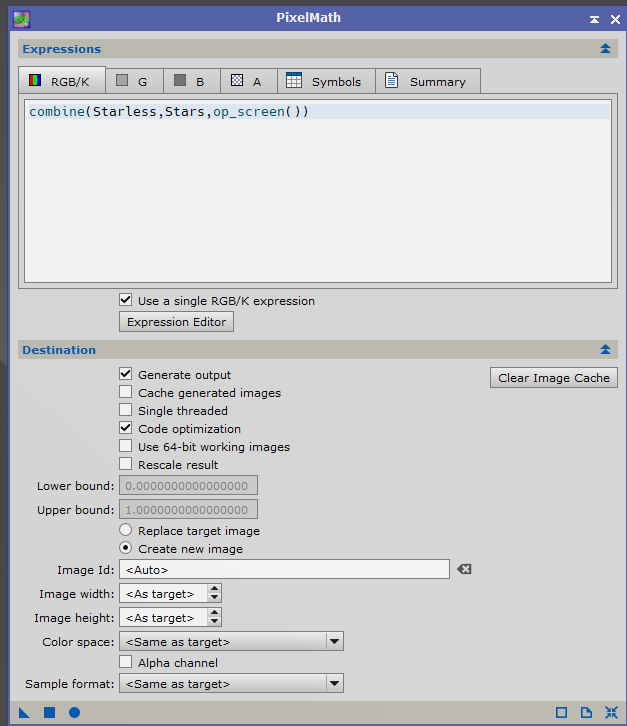Switch to the RGB/K expression tab
This screenshot has height=726, width=627.
62,81
